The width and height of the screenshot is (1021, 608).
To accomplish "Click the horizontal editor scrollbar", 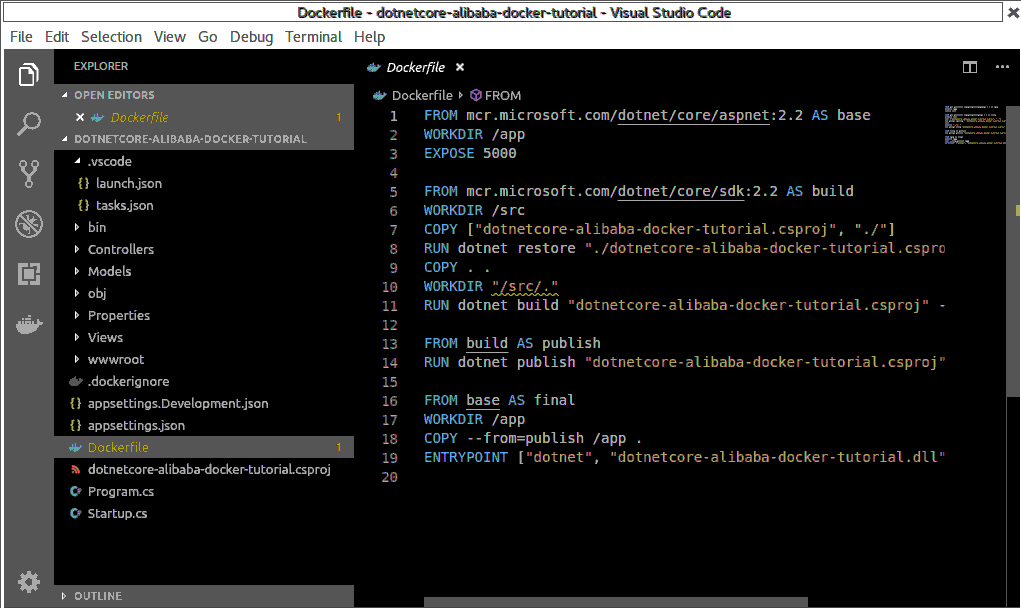I will [615, 602].
